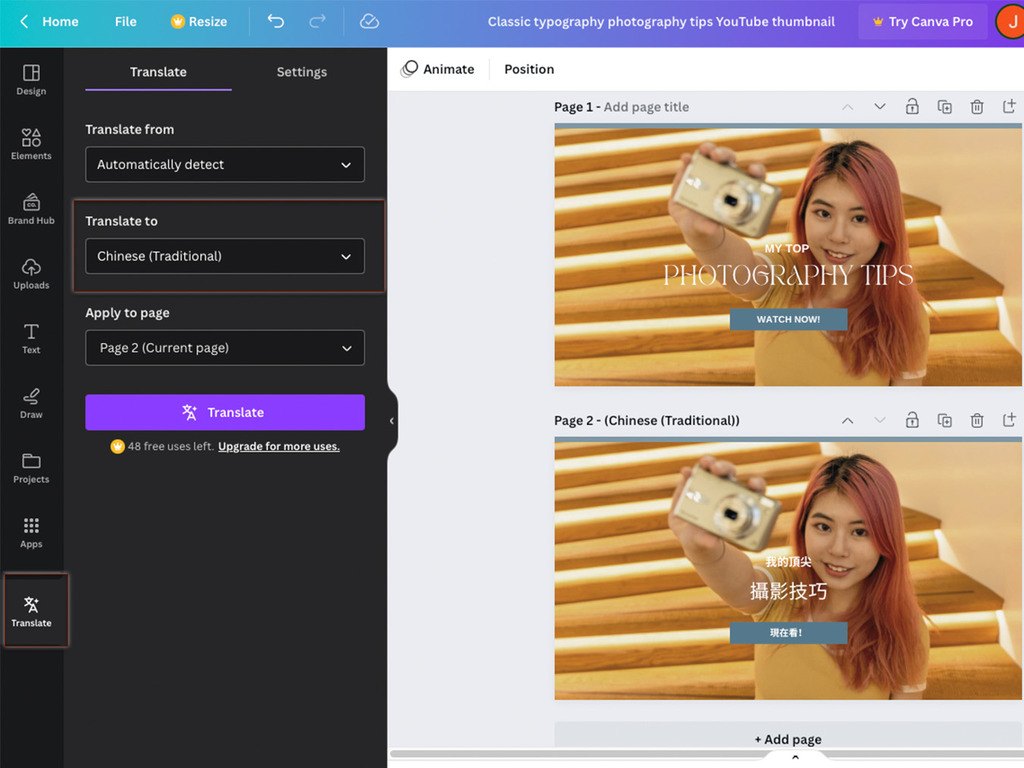Open the Translate to language dropdown
The image size is (1024, 768).
click(x=224, y=256)
